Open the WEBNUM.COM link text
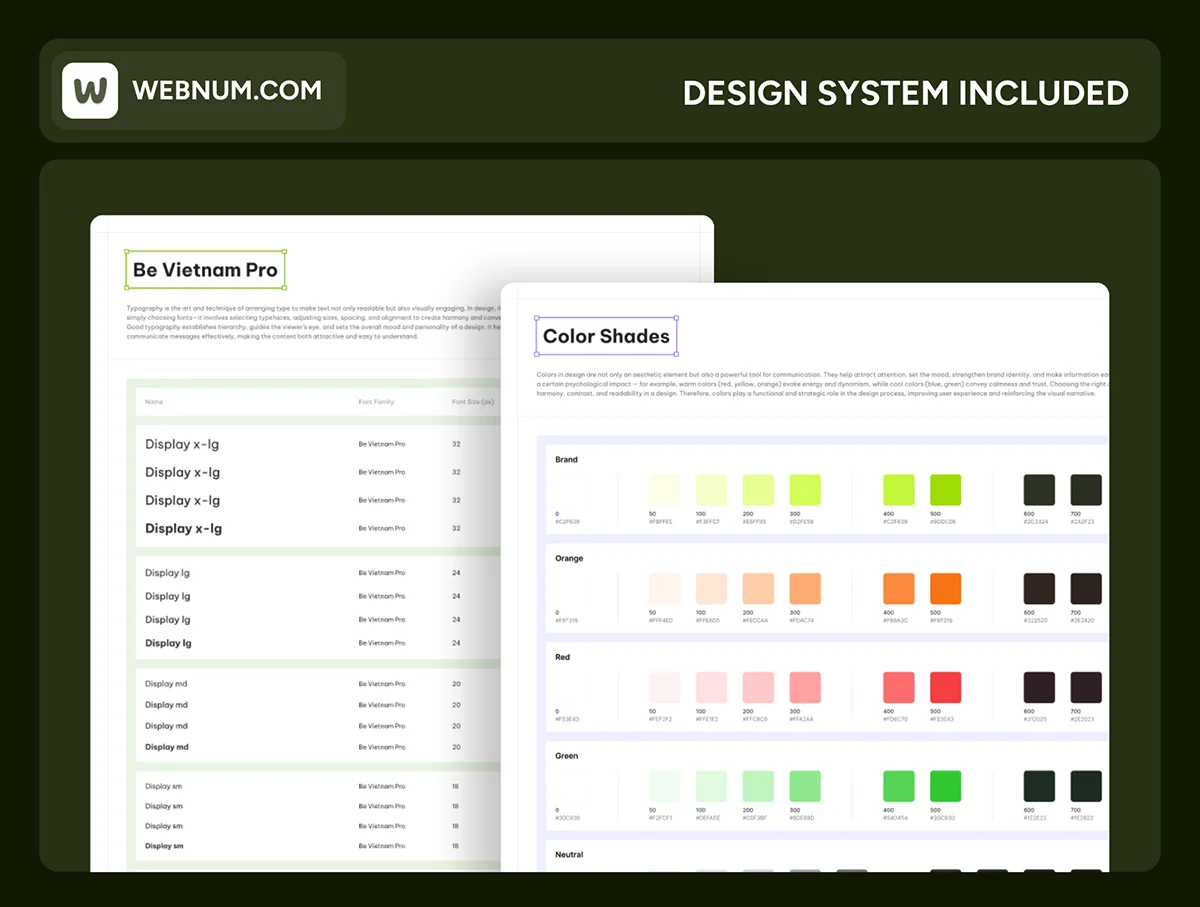Viewport: 1200px width, 907px height. point(227,90)
